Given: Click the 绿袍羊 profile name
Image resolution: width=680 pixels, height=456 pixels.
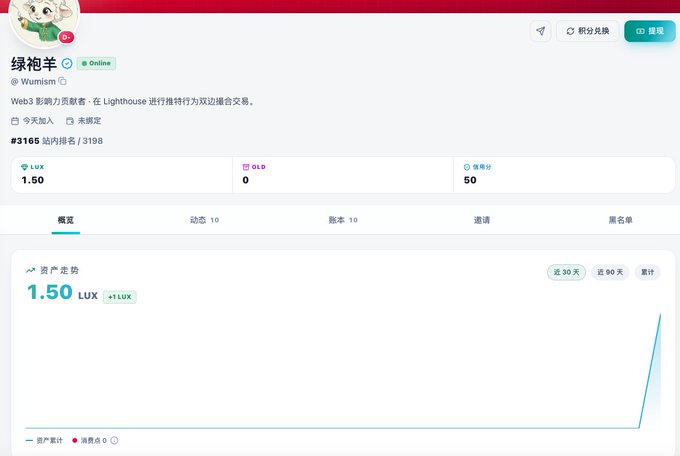Looking at the screenshot, I should [x=34, y=64].
